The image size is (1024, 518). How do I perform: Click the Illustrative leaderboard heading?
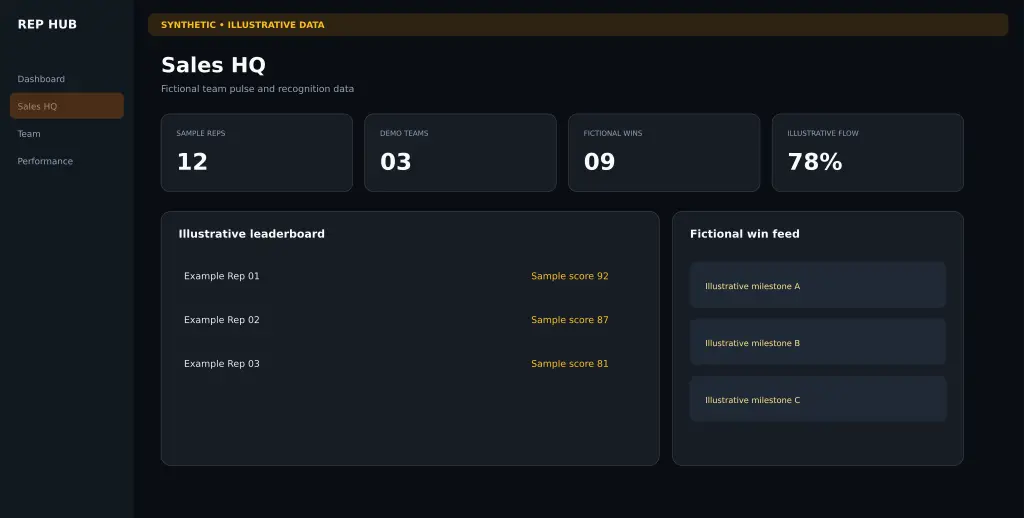(x=251, y=234)
